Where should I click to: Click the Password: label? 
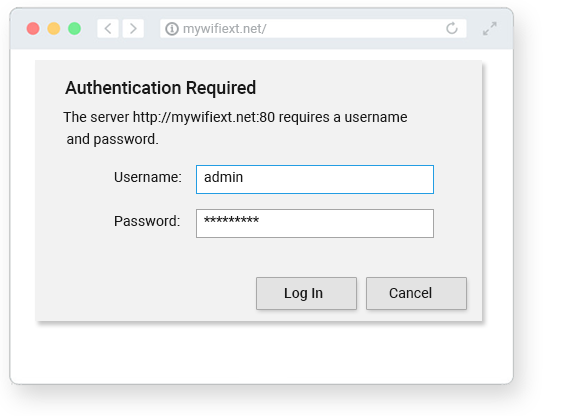tap(147, 221)
